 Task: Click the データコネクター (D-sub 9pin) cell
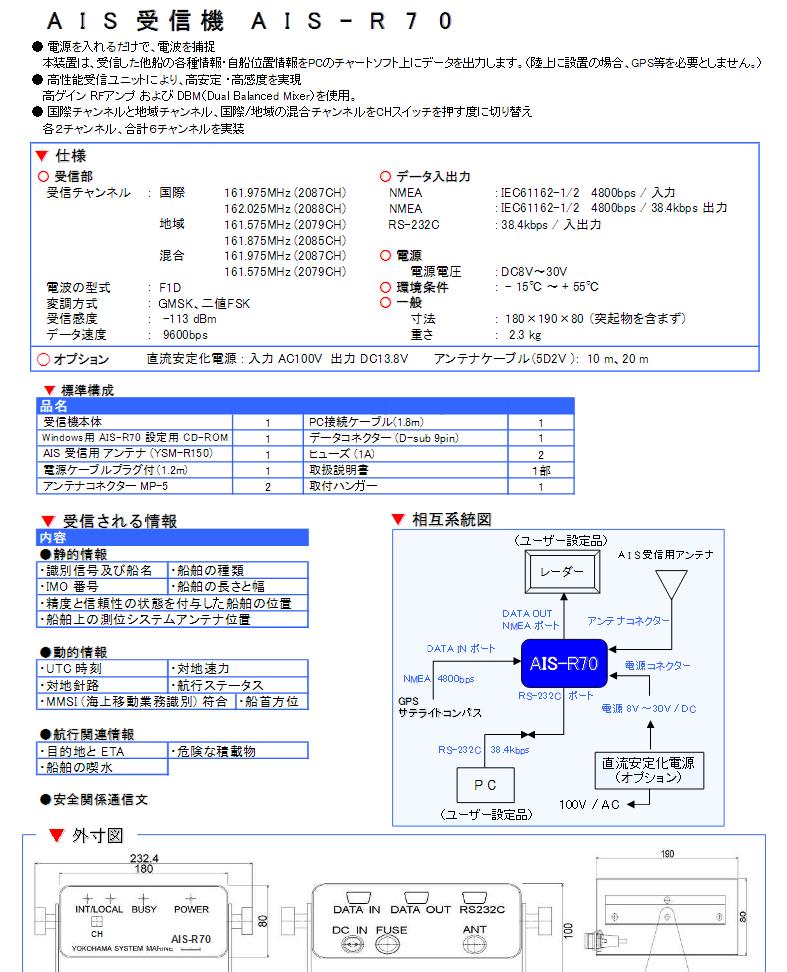406,438
